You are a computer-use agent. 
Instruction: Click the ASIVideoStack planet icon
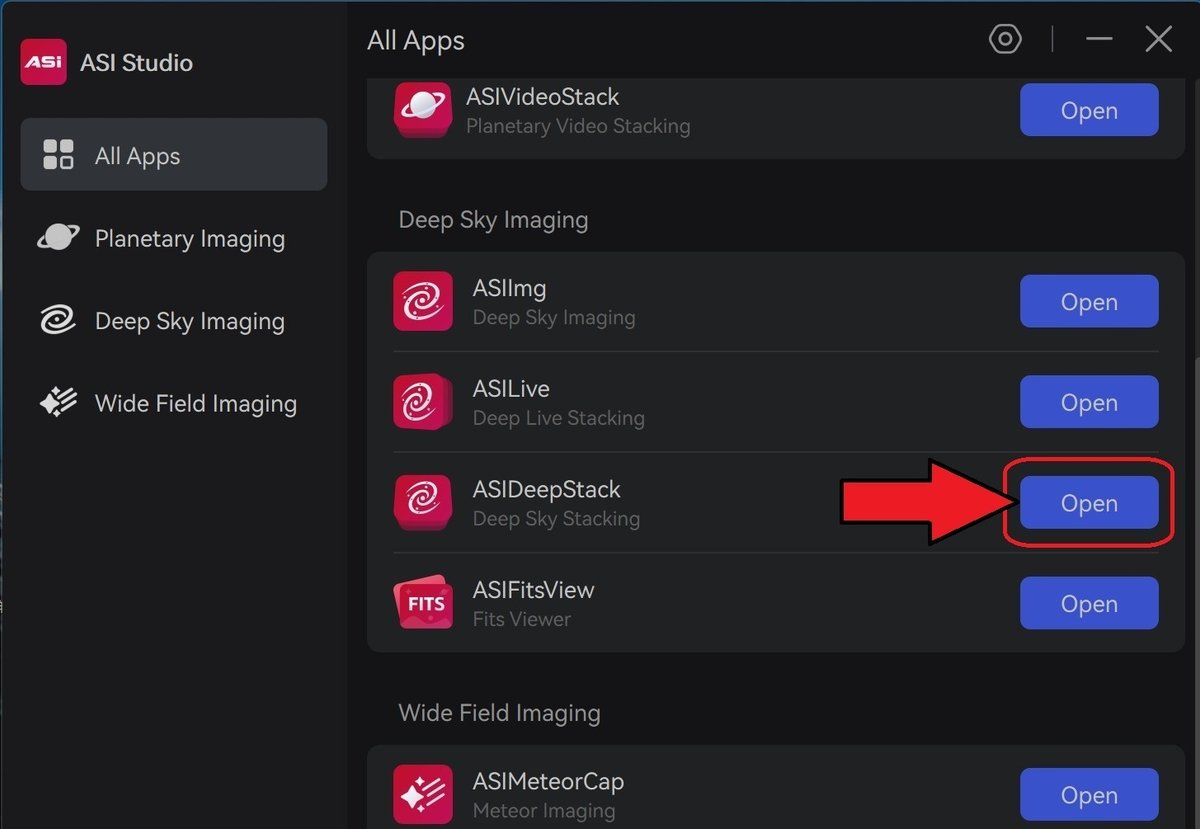[x=423, y=110]
